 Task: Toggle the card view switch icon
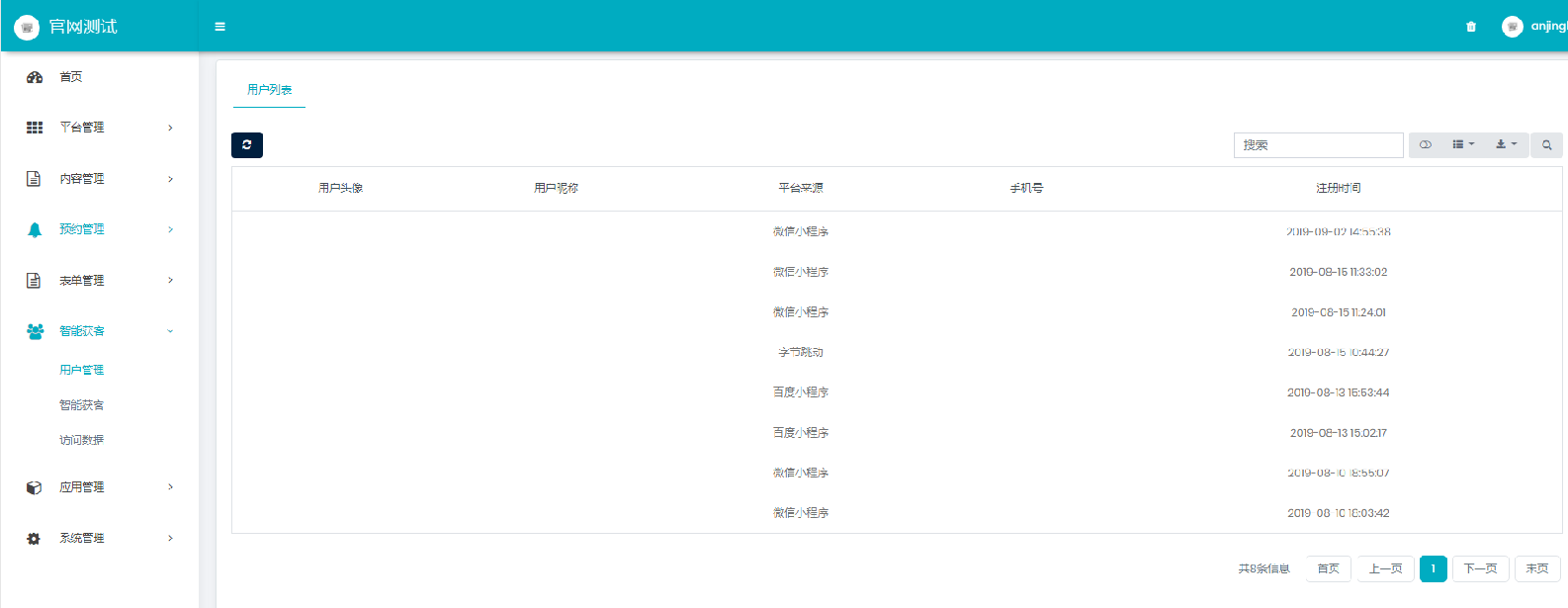point(1426,145)
